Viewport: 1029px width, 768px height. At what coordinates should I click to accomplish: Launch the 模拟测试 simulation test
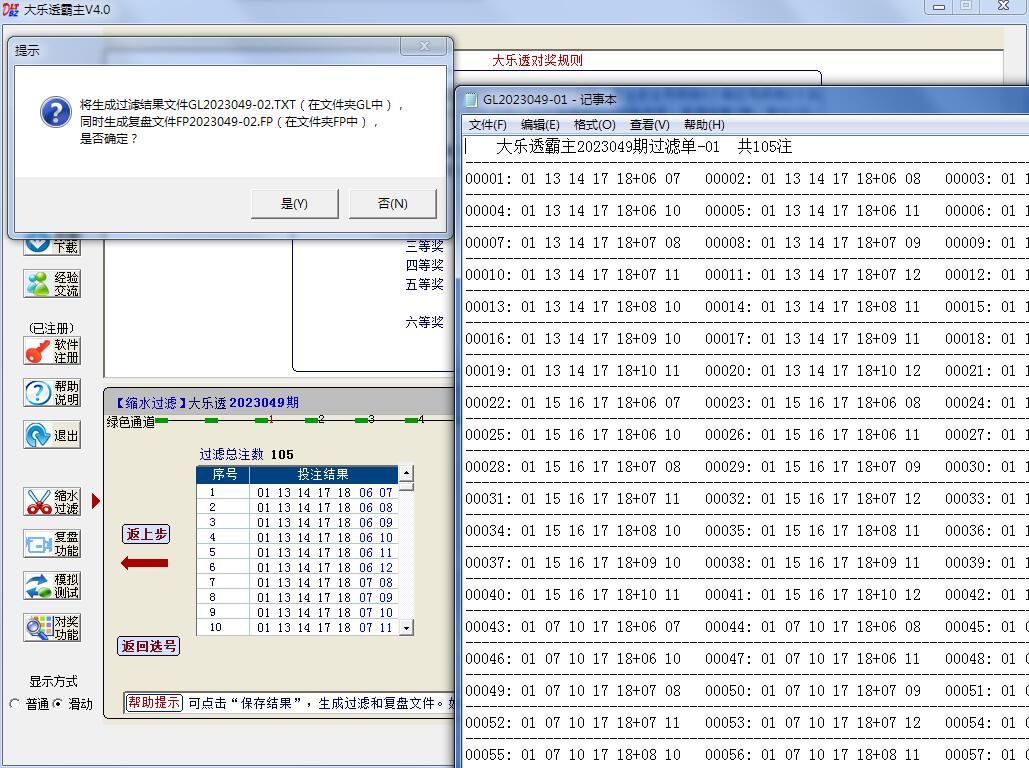tap(52, 586)
